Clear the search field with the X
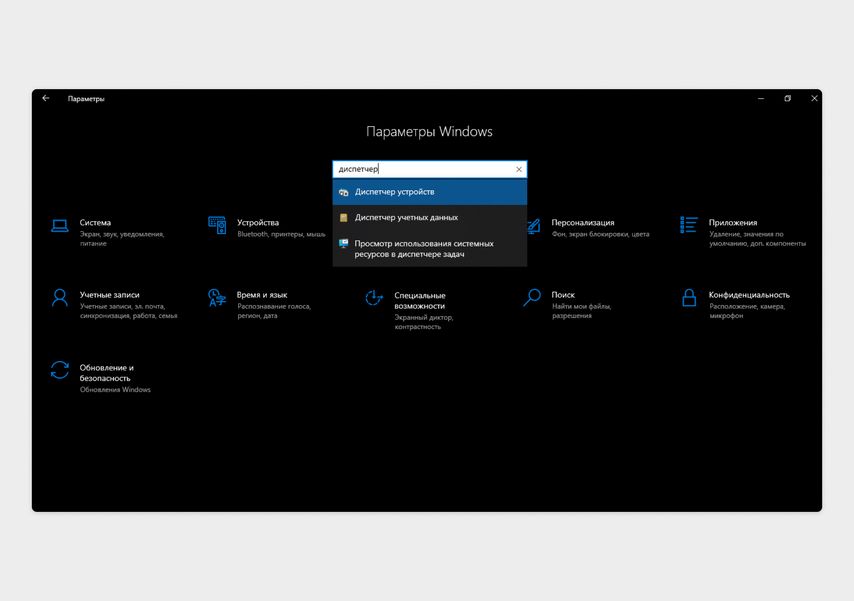This screenshot has height=601, width=854. 518,169
